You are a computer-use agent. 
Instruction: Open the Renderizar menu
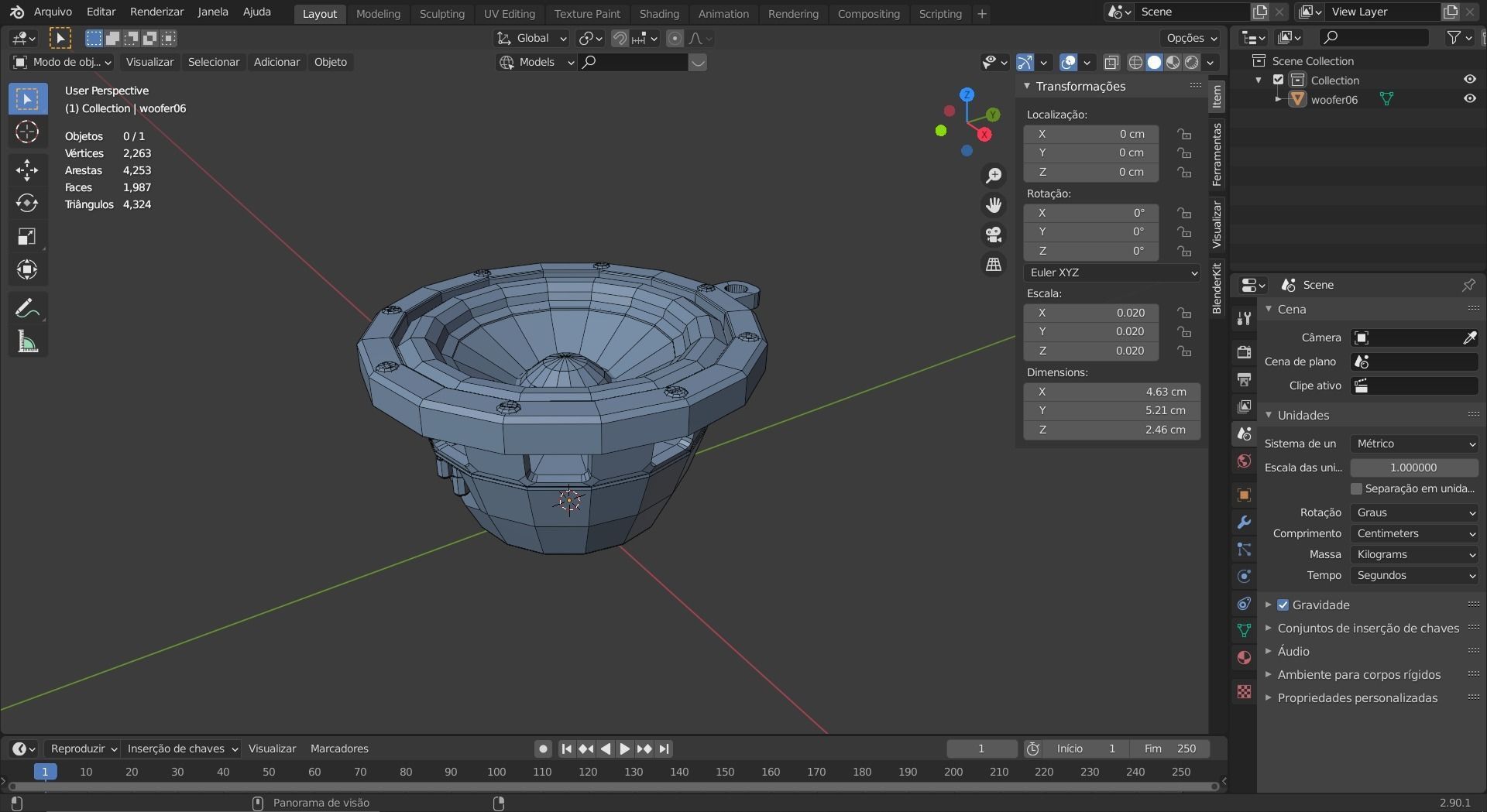[x=156, y=12]
